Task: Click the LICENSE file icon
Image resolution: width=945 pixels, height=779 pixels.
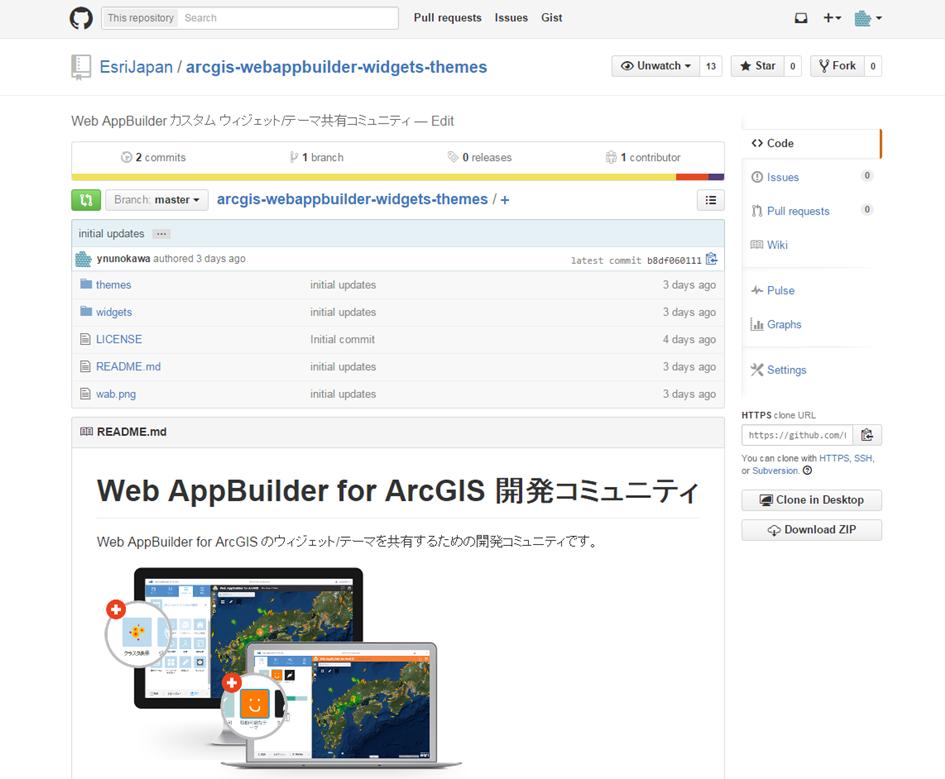Action: 85,339
